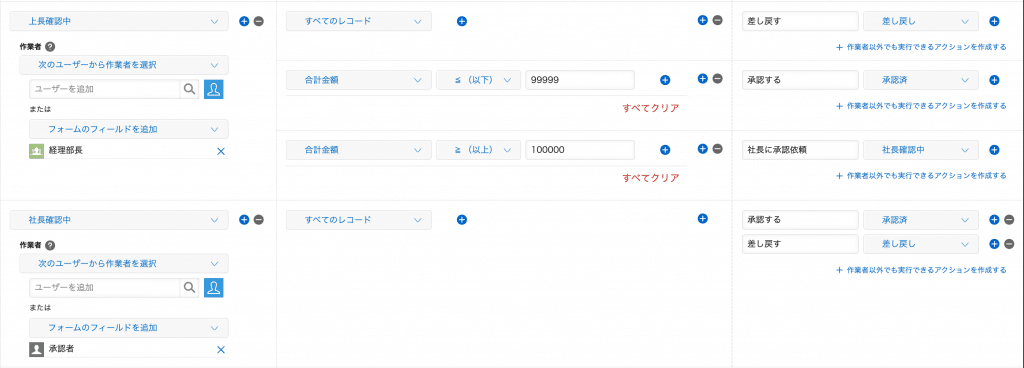The height and width of the screenshot is (368, 1024).
Task: Focus the ユーザーを追加 field under 社長確認中
Action: 104,287
